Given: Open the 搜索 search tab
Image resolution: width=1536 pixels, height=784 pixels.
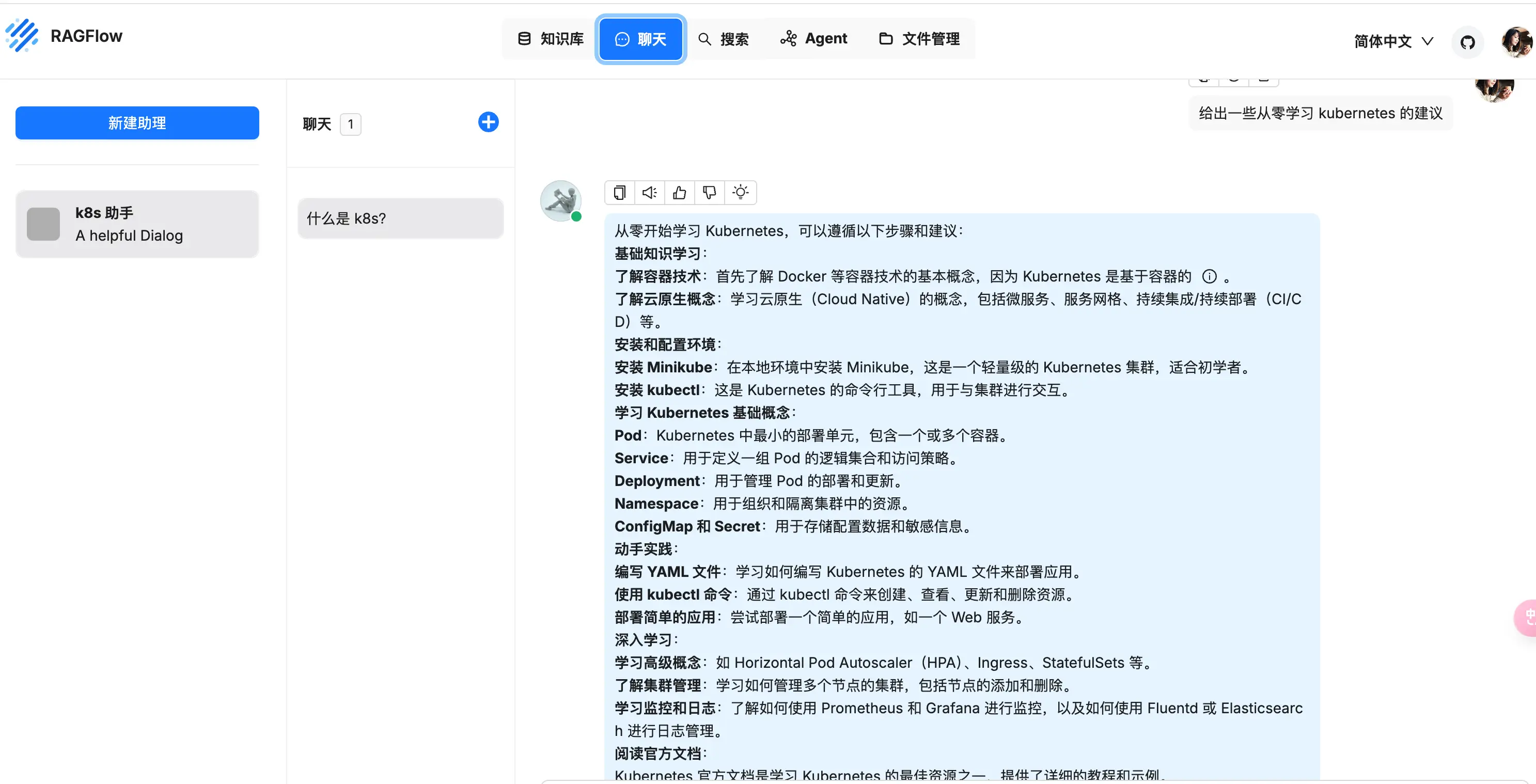Looking at the screenshot, I should pos(723,39).
